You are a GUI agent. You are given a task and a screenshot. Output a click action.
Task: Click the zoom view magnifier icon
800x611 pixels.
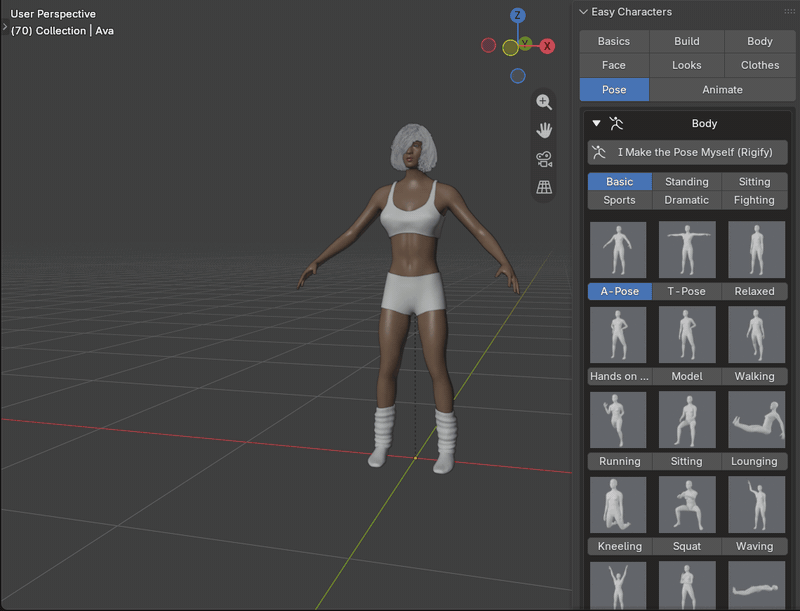click(x=544, y=102)
